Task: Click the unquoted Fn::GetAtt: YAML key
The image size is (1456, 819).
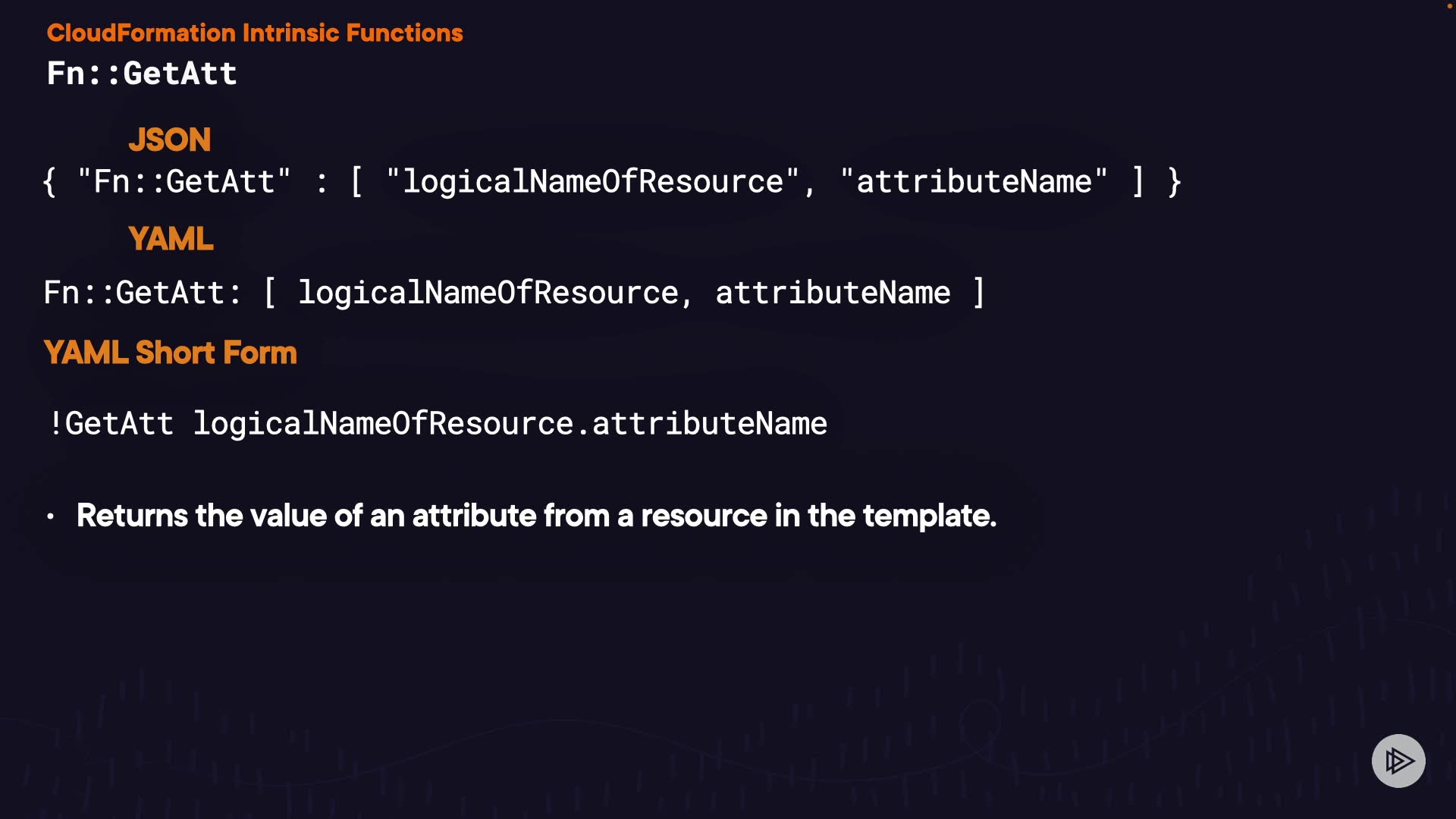Action: 143,293
